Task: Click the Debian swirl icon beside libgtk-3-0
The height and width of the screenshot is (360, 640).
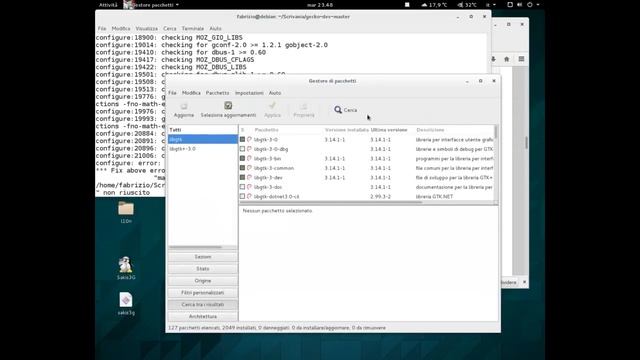Action: coord(249,140)
